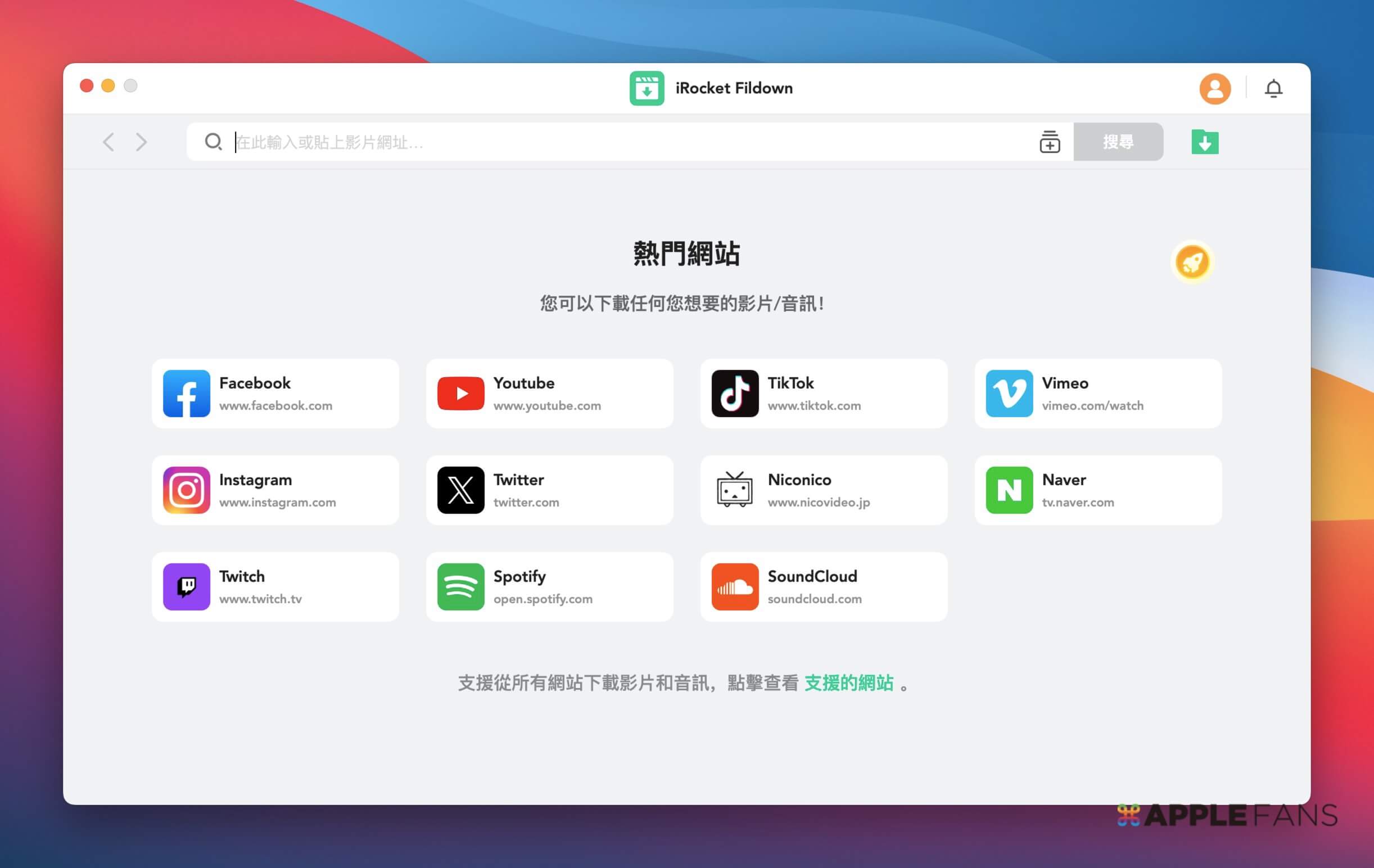Select TikTok as download source
Screen dimensions: 1374x868
(823, 393)
